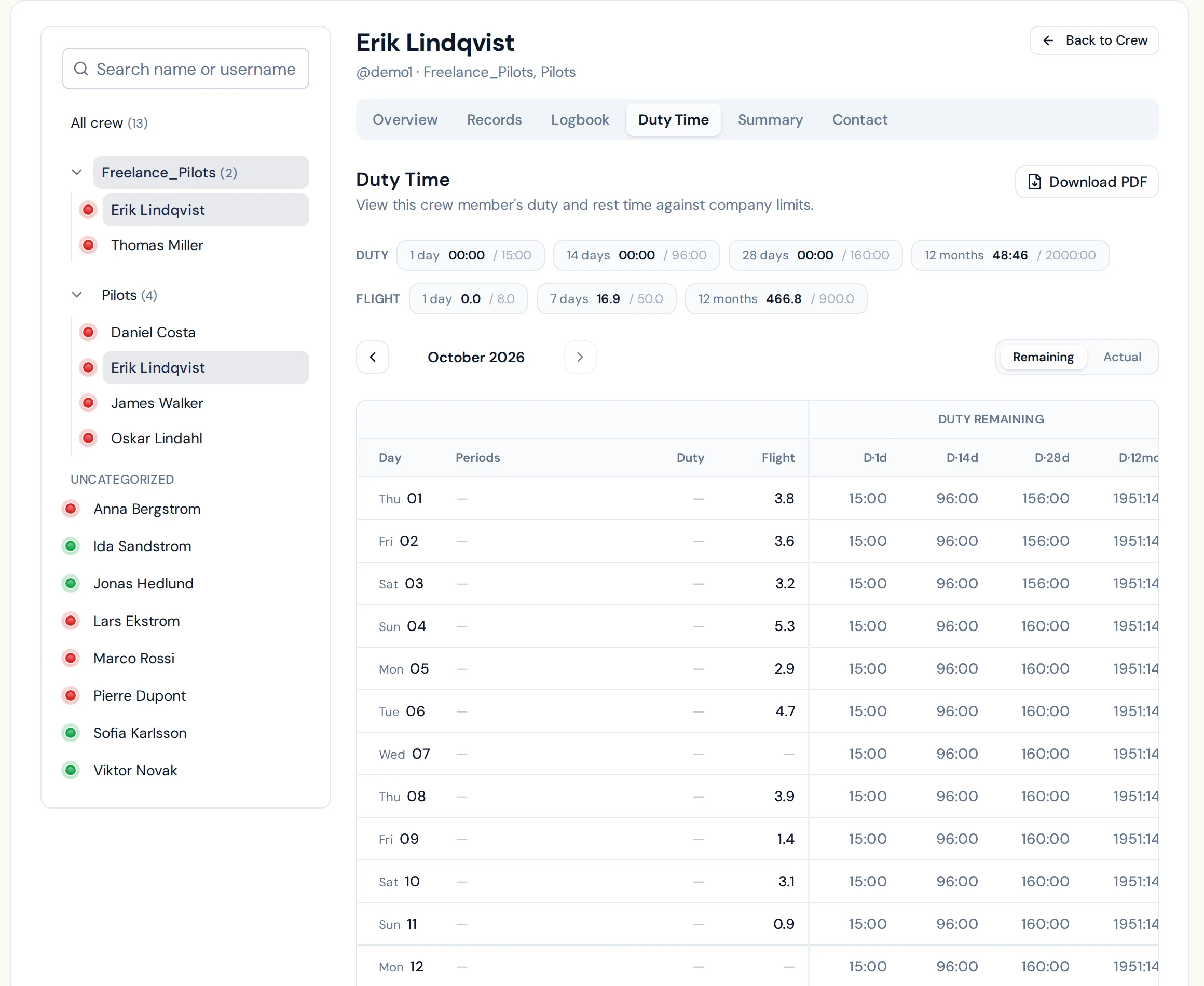Screen dimensions: 1204x986
Task: Switch view to Remaining
Action: 1043,357
